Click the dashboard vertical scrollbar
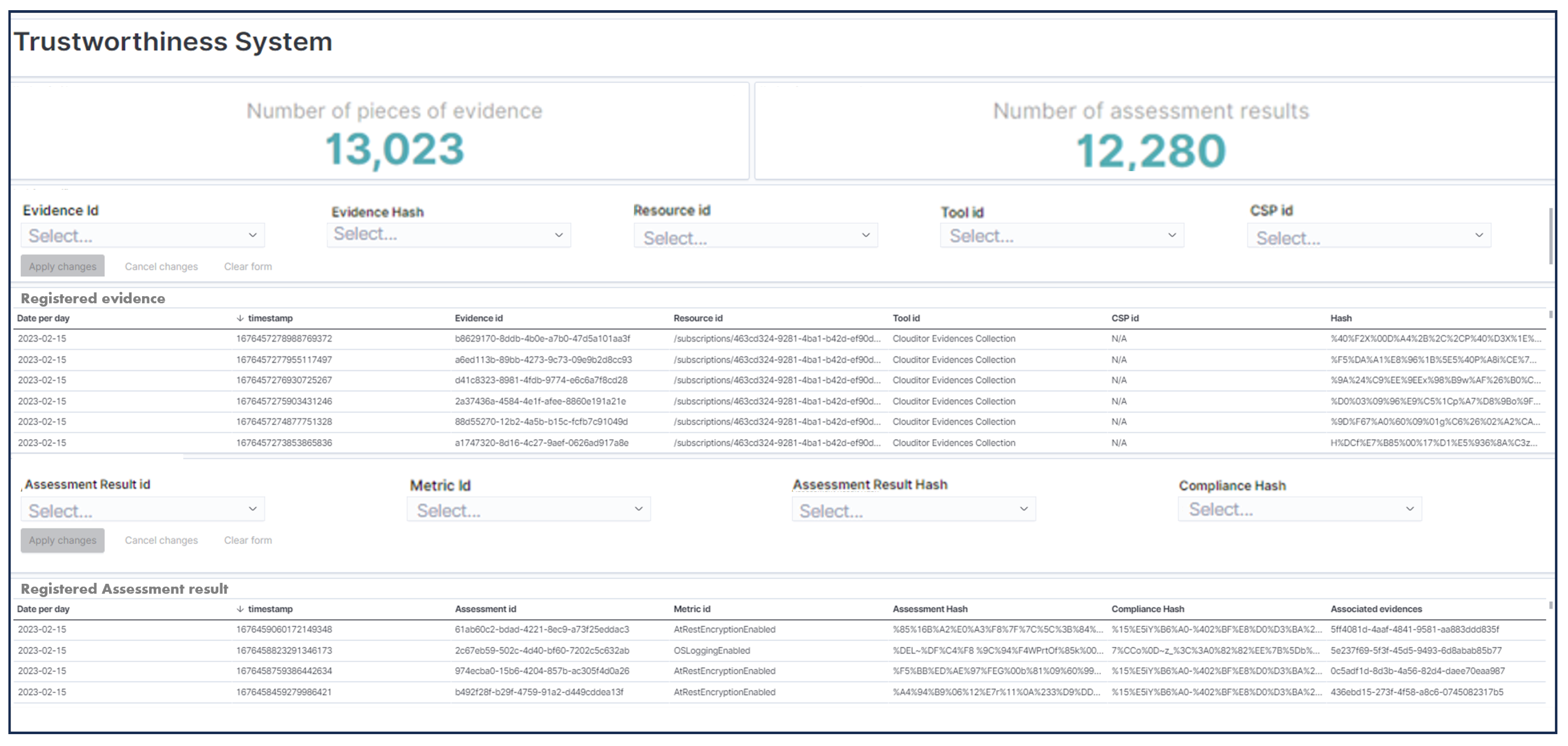 coord(1550,236)
